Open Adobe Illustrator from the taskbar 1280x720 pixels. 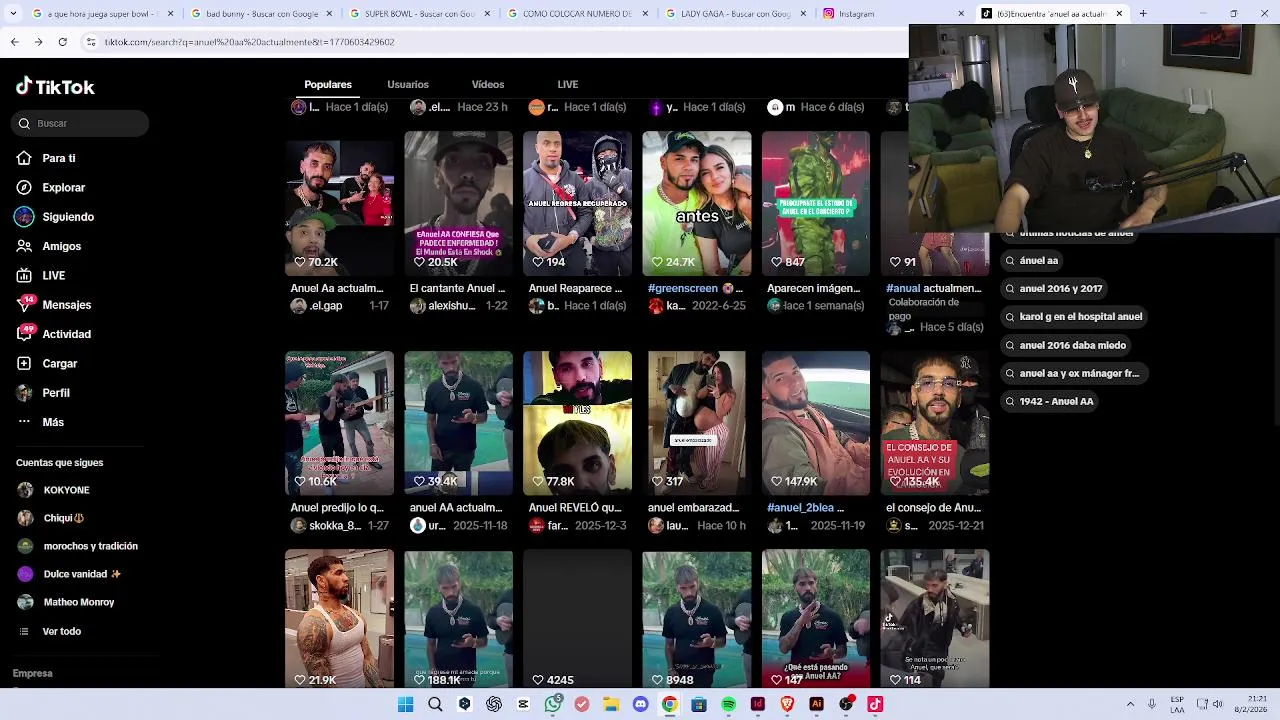817,704
